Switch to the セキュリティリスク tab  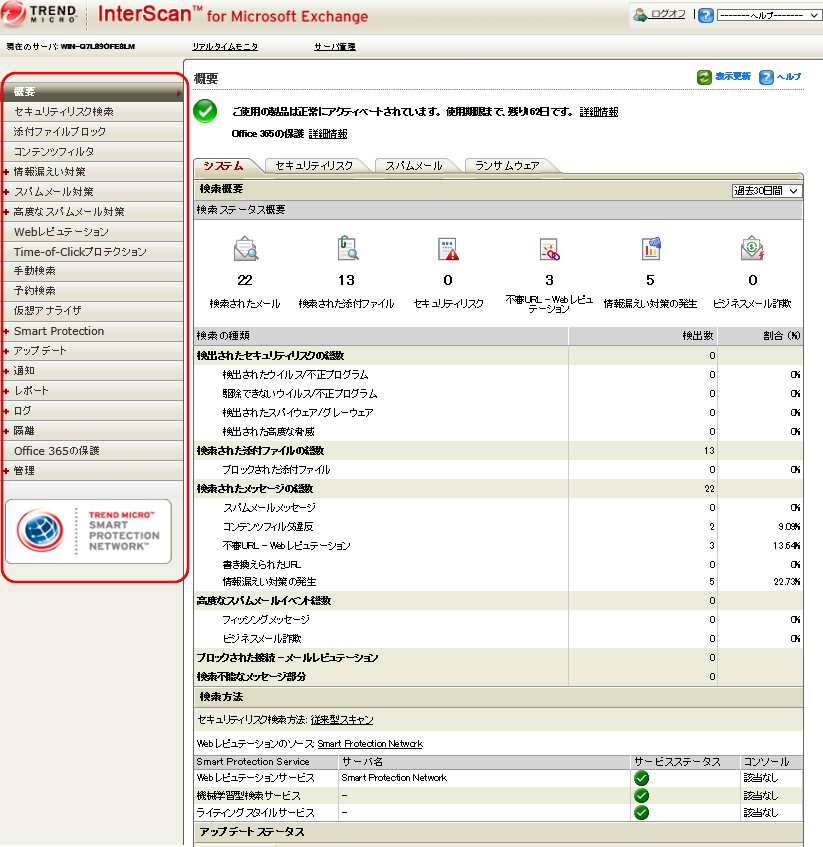(x=314, y=165)
